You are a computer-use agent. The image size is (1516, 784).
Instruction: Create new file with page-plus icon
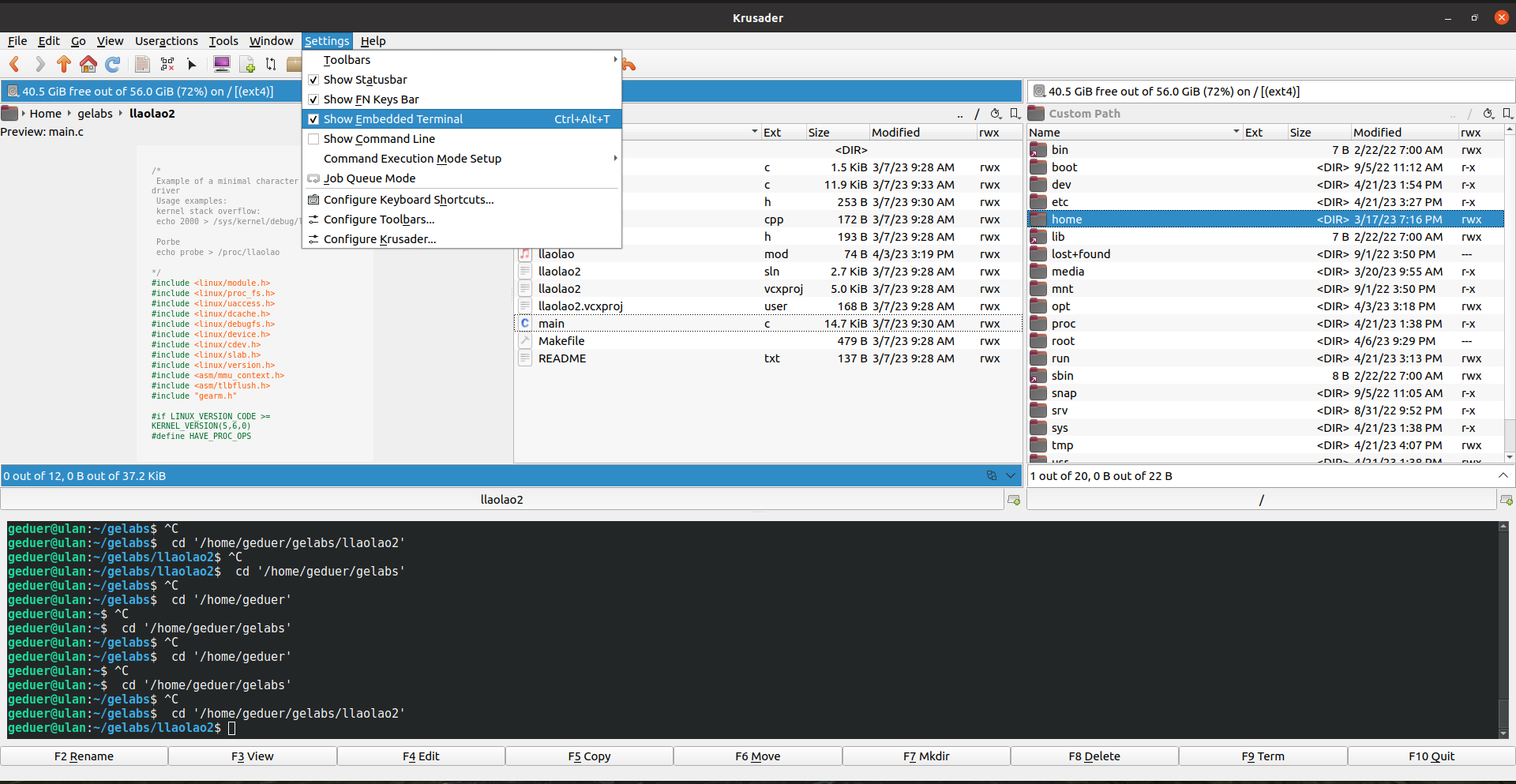[247, 64]
